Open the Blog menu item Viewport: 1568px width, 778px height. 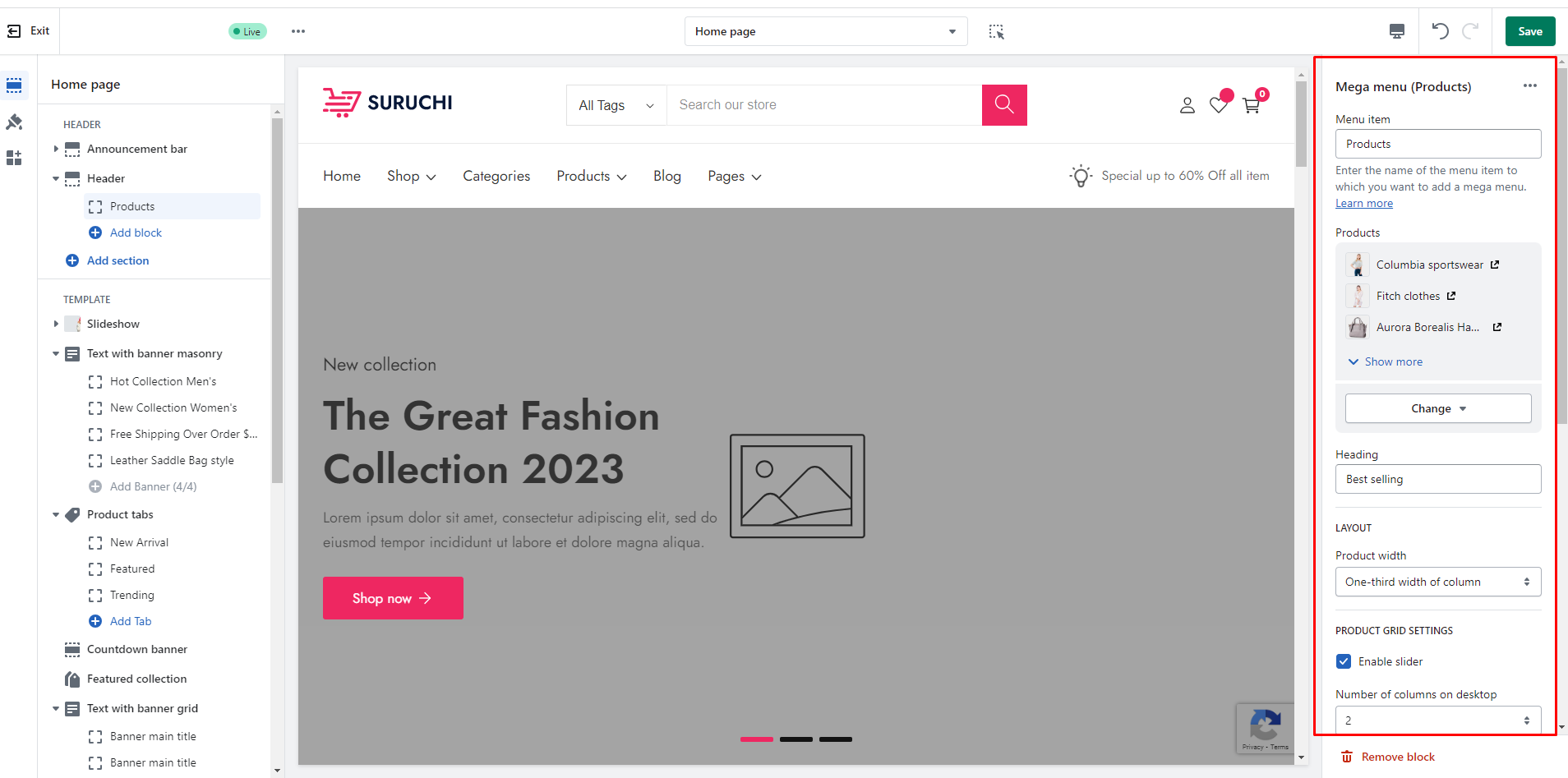click(667, 176)
